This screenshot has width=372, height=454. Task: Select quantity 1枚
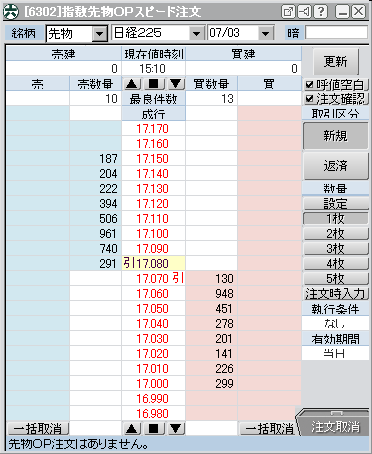pos(336,219)
